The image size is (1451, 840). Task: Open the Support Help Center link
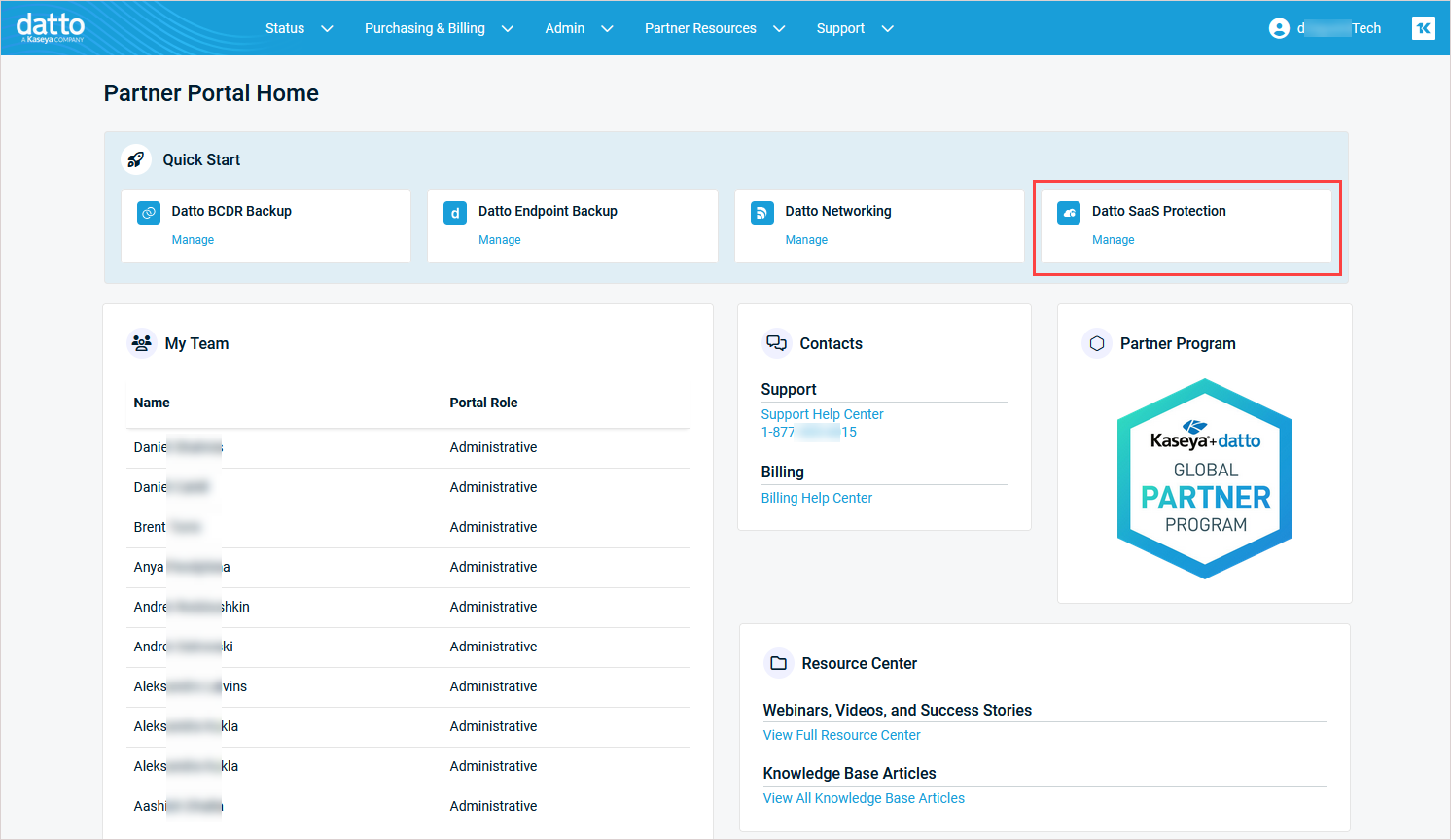tap(822, 414)
